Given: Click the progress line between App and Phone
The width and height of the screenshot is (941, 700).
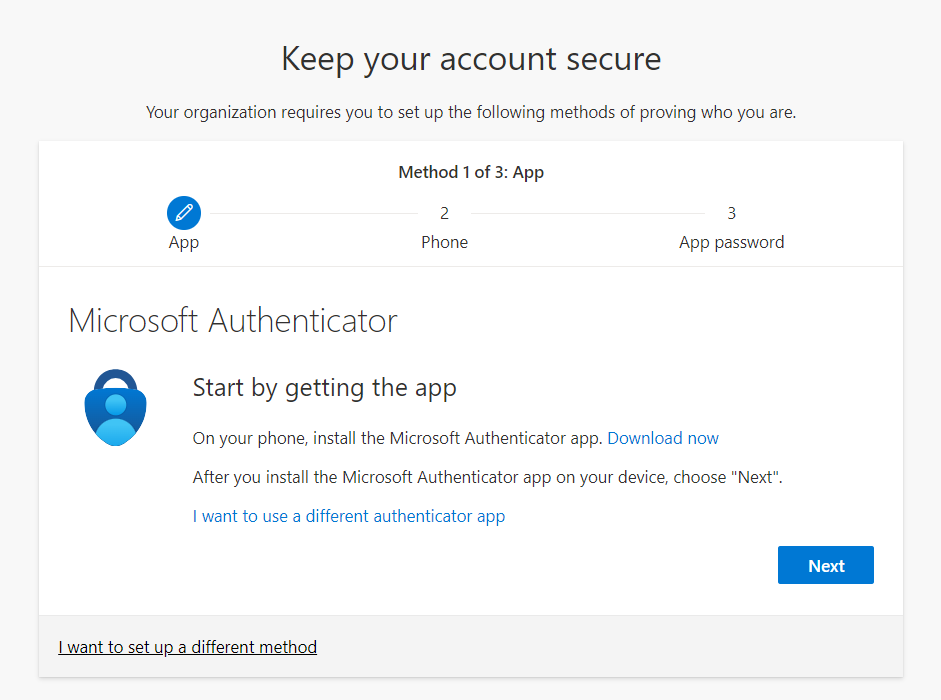Looking at the screenshot, I should pyautogui.click(x=313, y=213).
